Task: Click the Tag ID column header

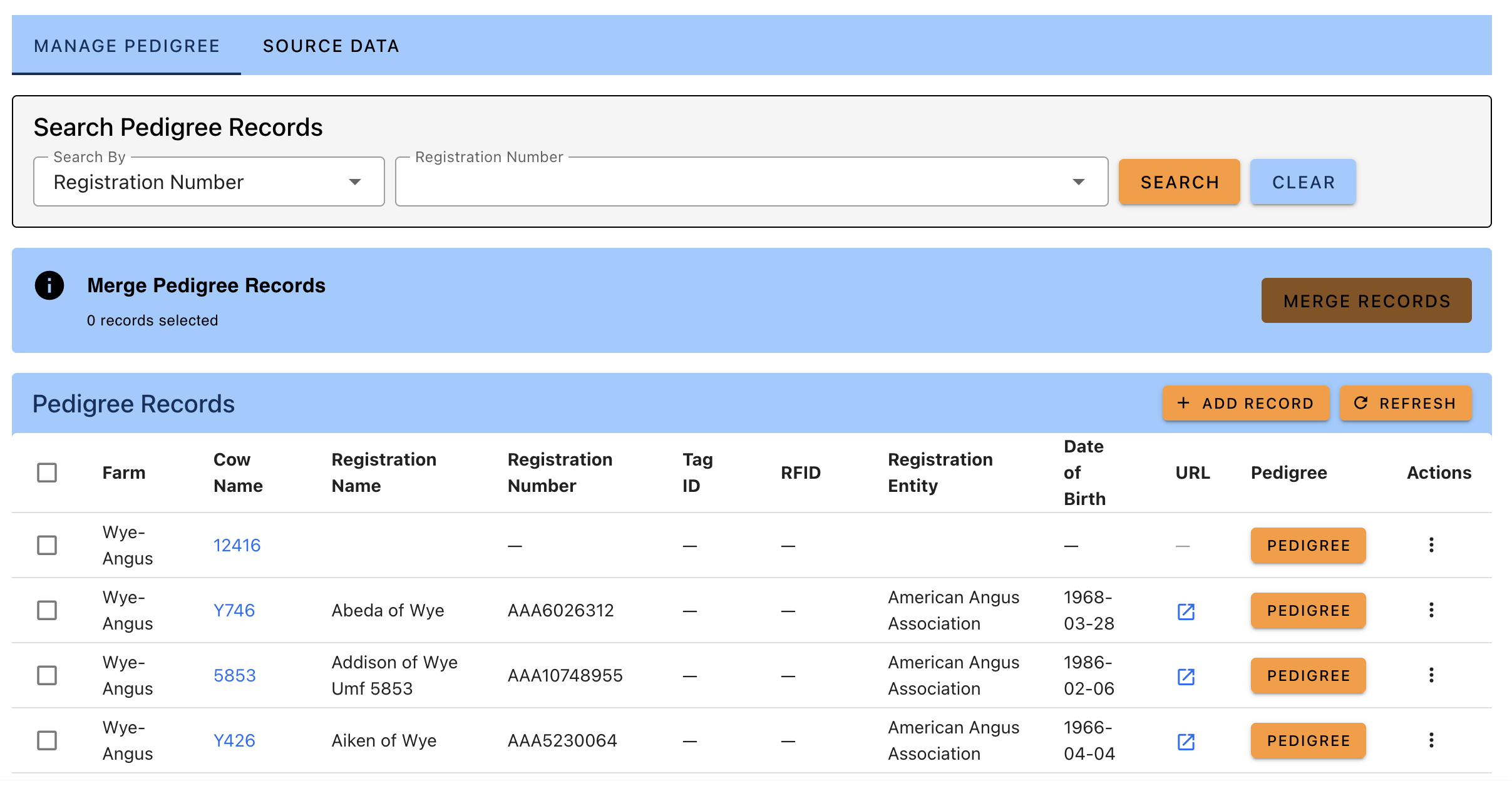Action: point(697,472)
